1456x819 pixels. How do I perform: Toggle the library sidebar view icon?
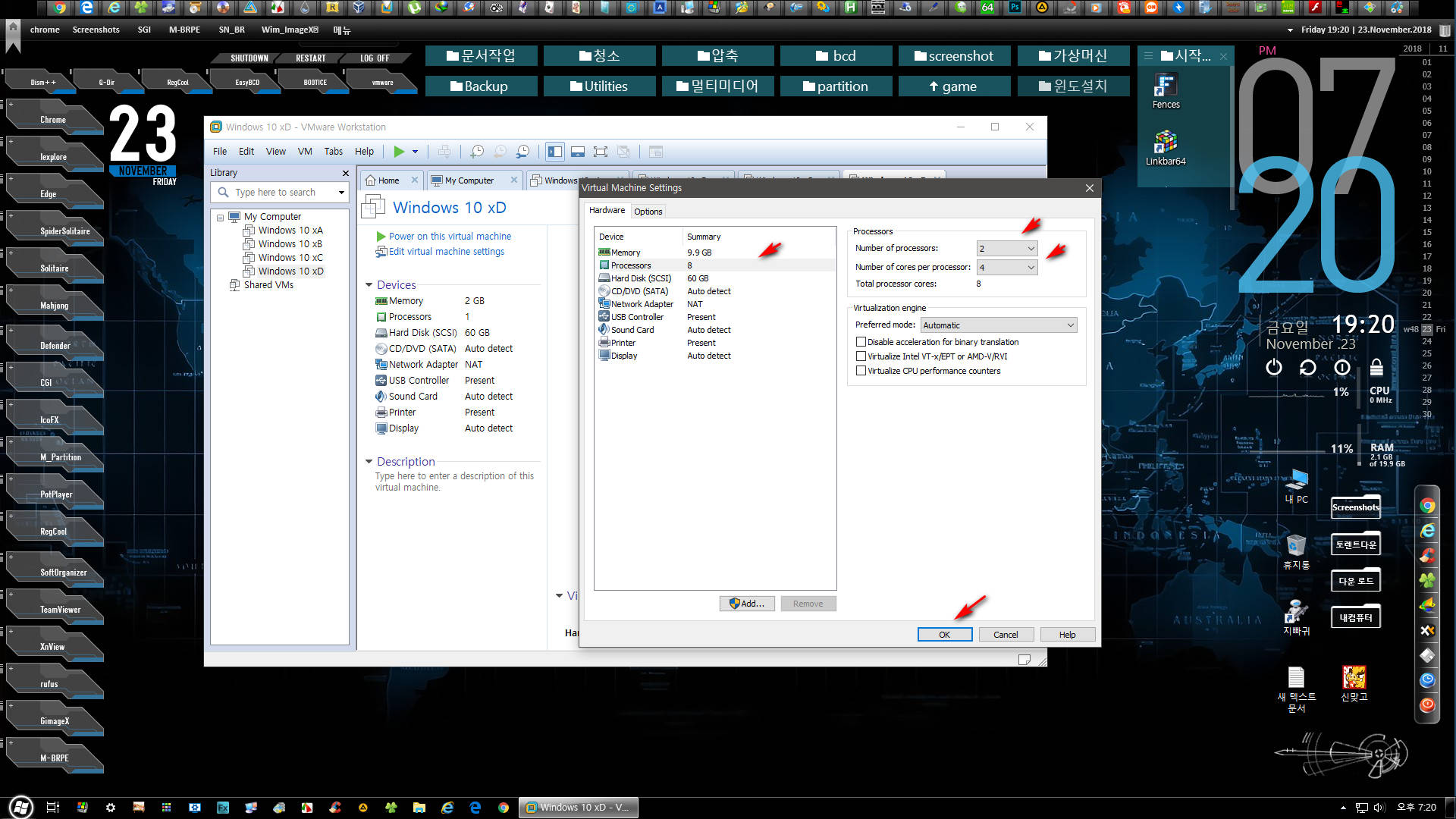click(555, 152)
